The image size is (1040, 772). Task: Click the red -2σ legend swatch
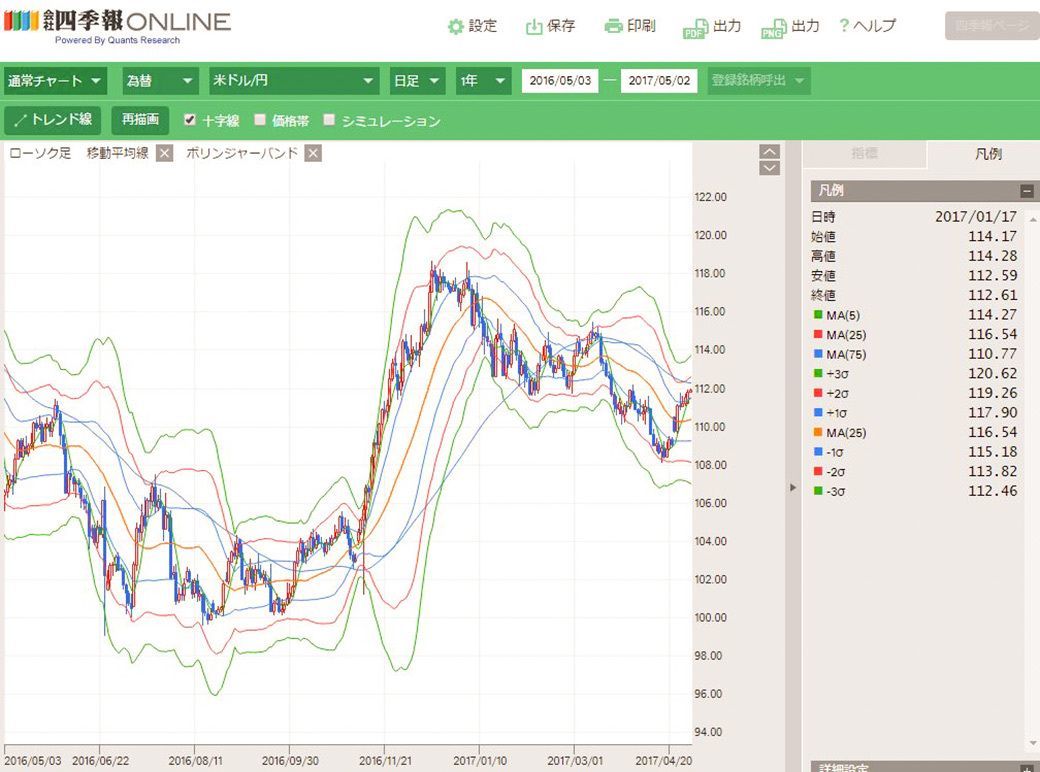[818, 472]
